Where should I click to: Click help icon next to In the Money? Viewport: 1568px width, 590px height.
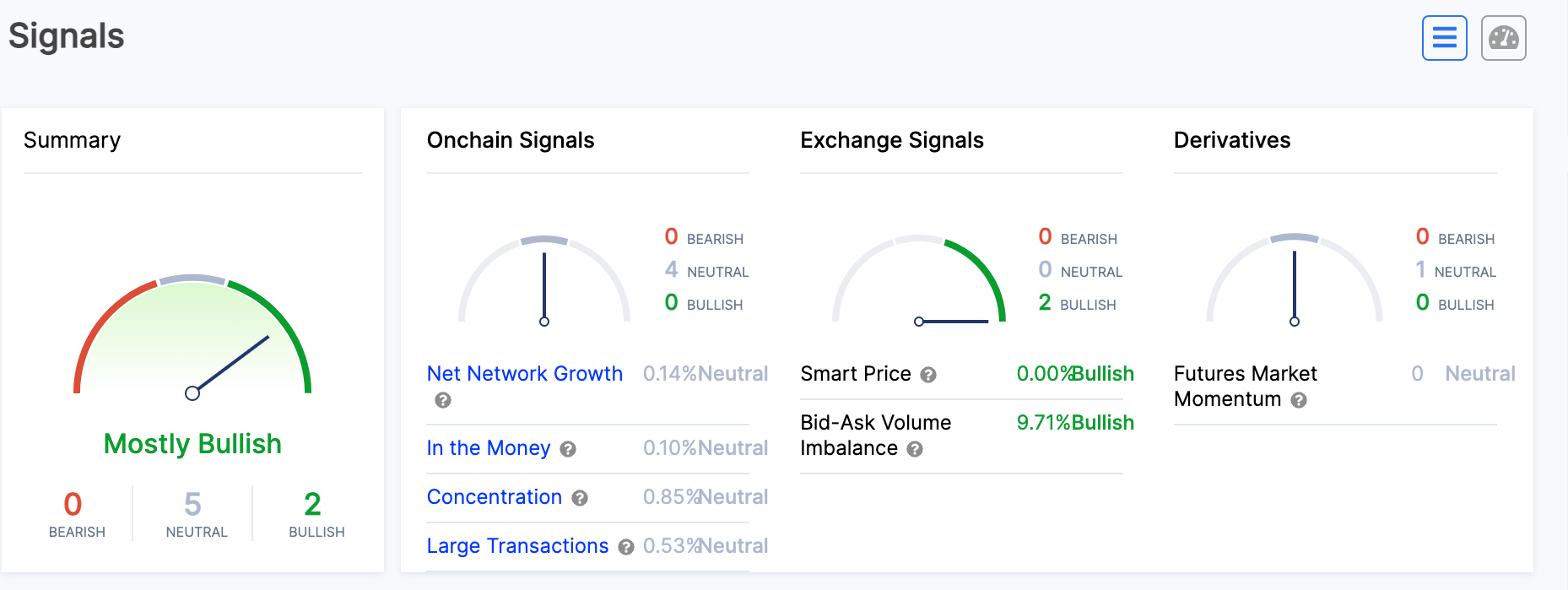pos(568,449)
